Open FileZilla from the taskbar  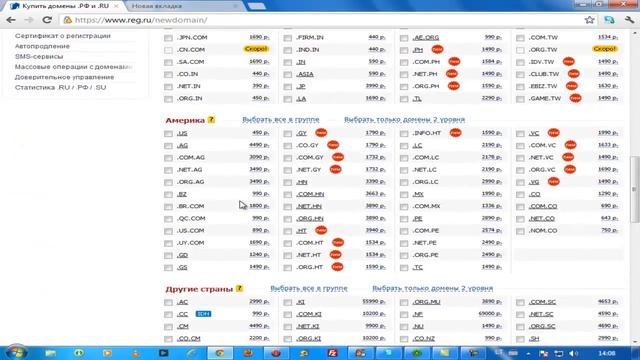332,353
